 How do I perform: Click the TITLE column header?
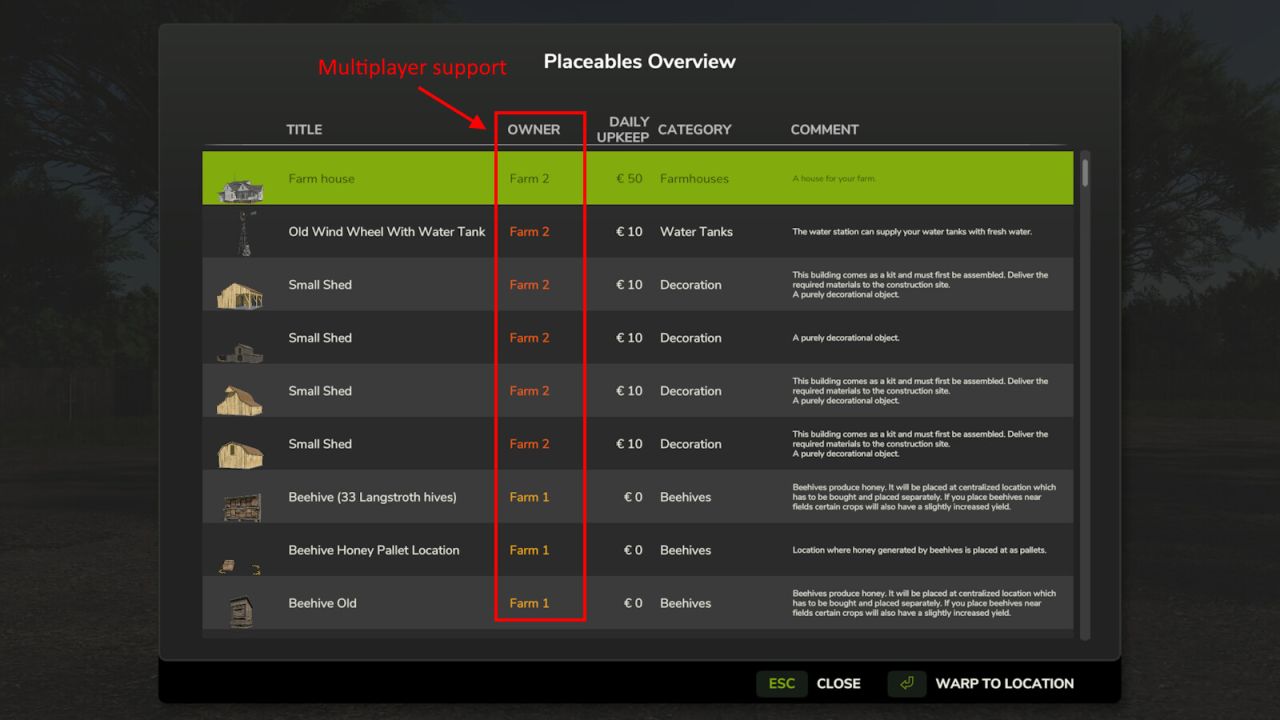(x=303, y=129)
